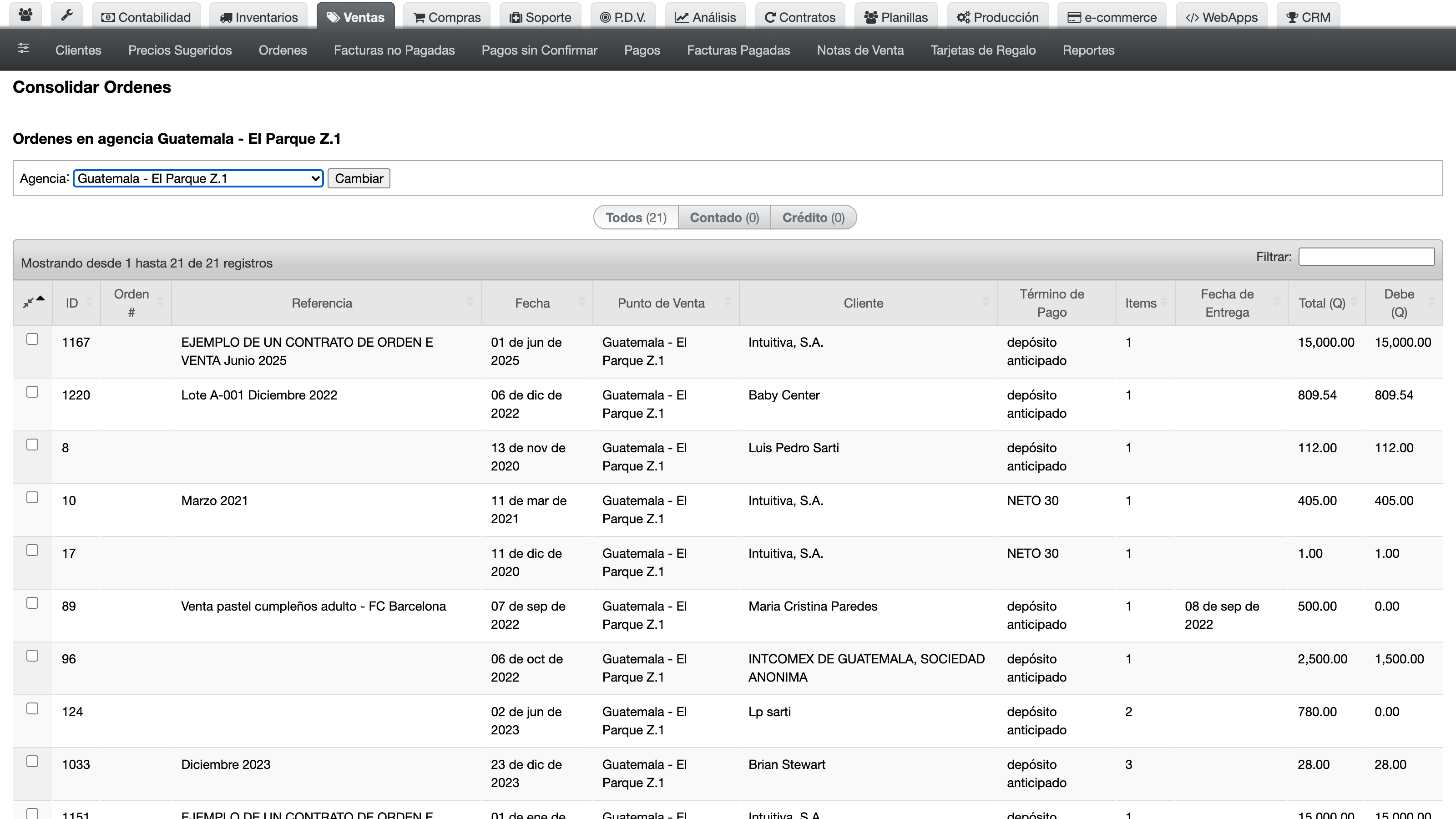Sort table by Referencia column
This screenshot has width=1456, height=819.
(x=326, y=303)
